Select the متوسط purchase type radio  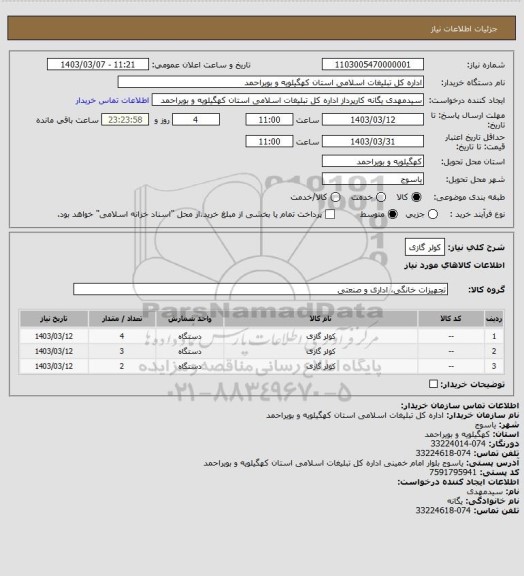pos(393,214)
